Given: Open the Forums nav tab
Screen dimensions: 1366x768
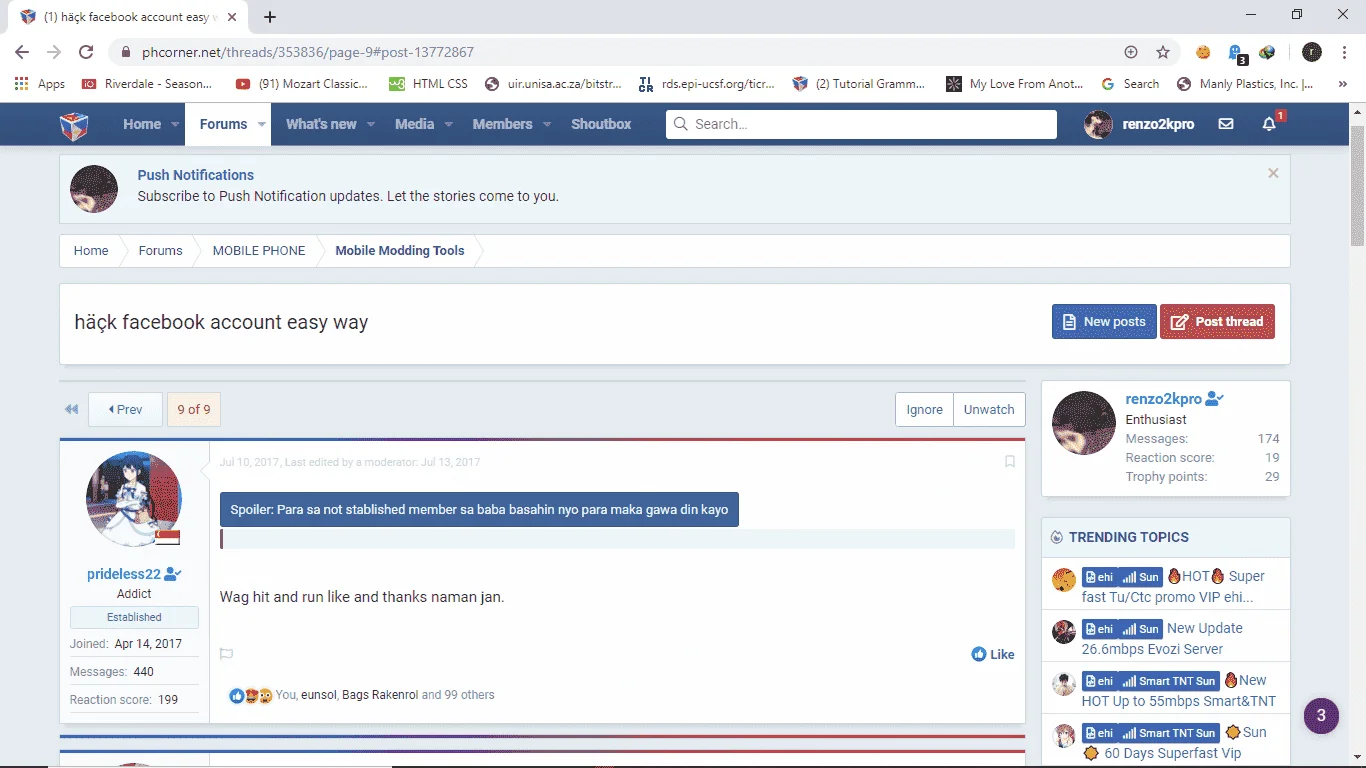Looking at the screenshot, I should [223, 124].
